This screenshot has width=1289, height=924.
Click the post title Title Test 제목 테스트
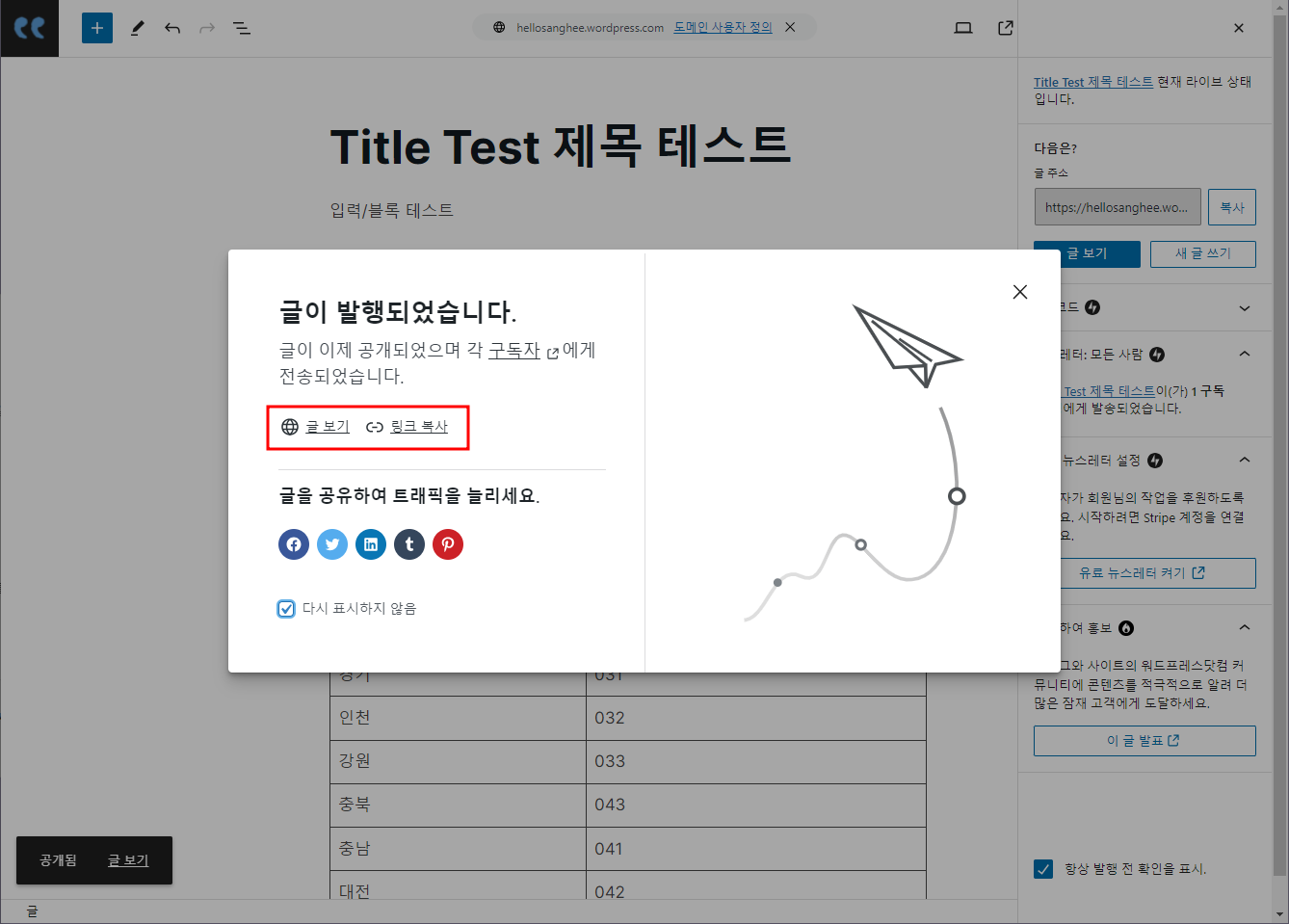pos(561,146)
